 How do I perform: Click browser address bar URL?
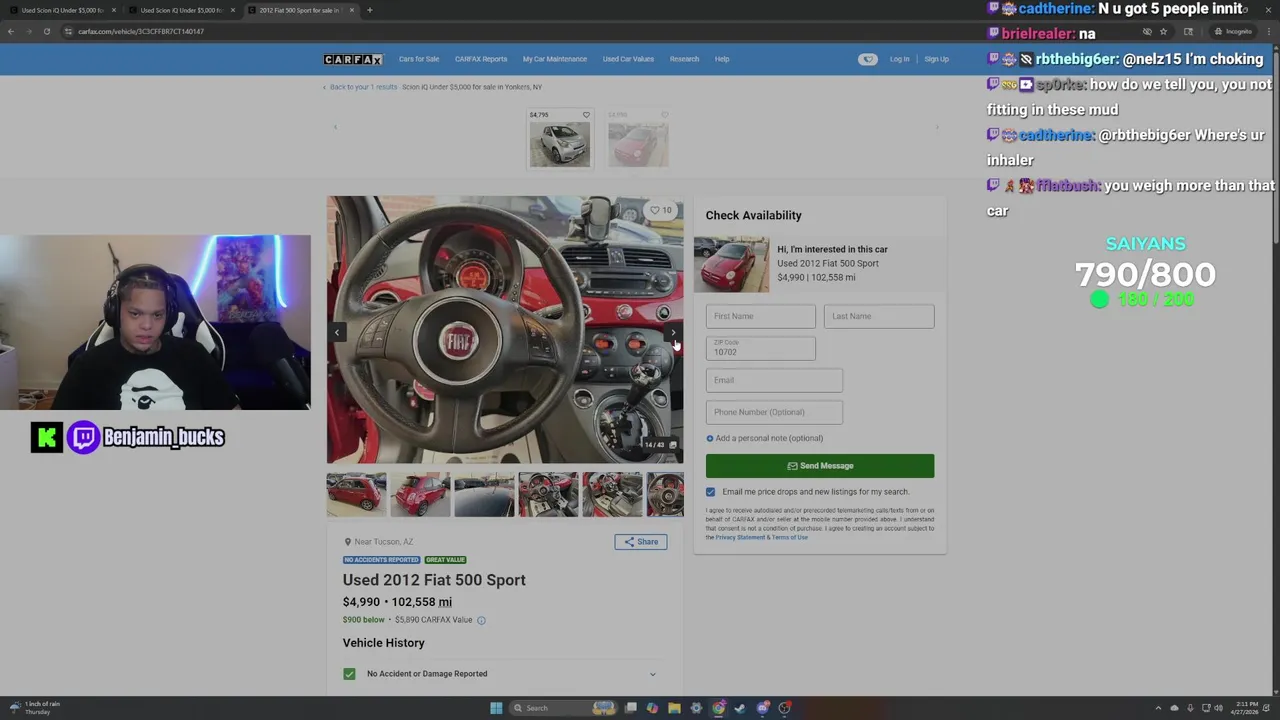click(141, 31)
